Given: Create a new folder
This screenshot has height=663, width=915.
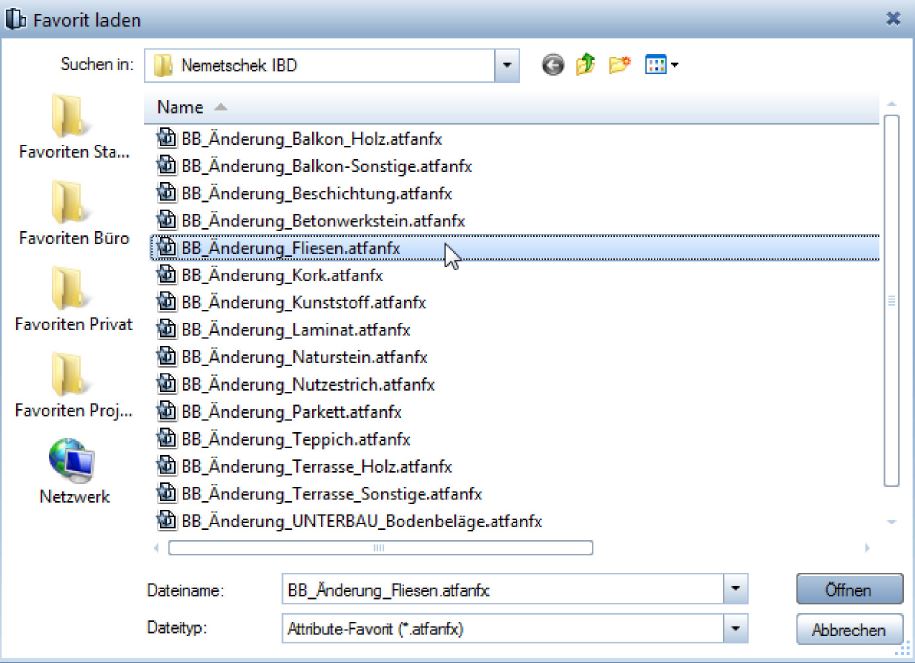Looking at the screenshot, I should [x=620, y=66].
